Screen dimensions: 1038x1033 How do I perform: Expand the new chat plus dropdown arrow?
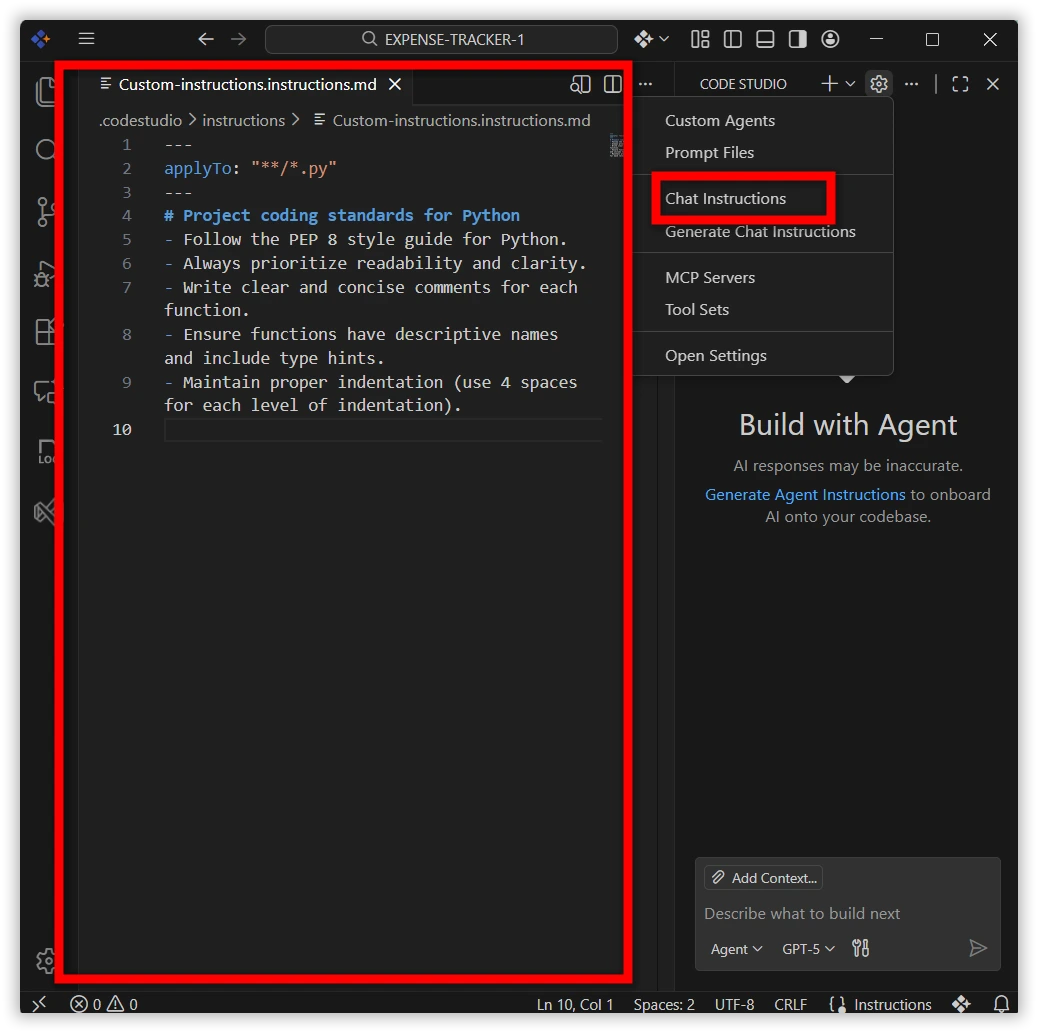[851, 84]
